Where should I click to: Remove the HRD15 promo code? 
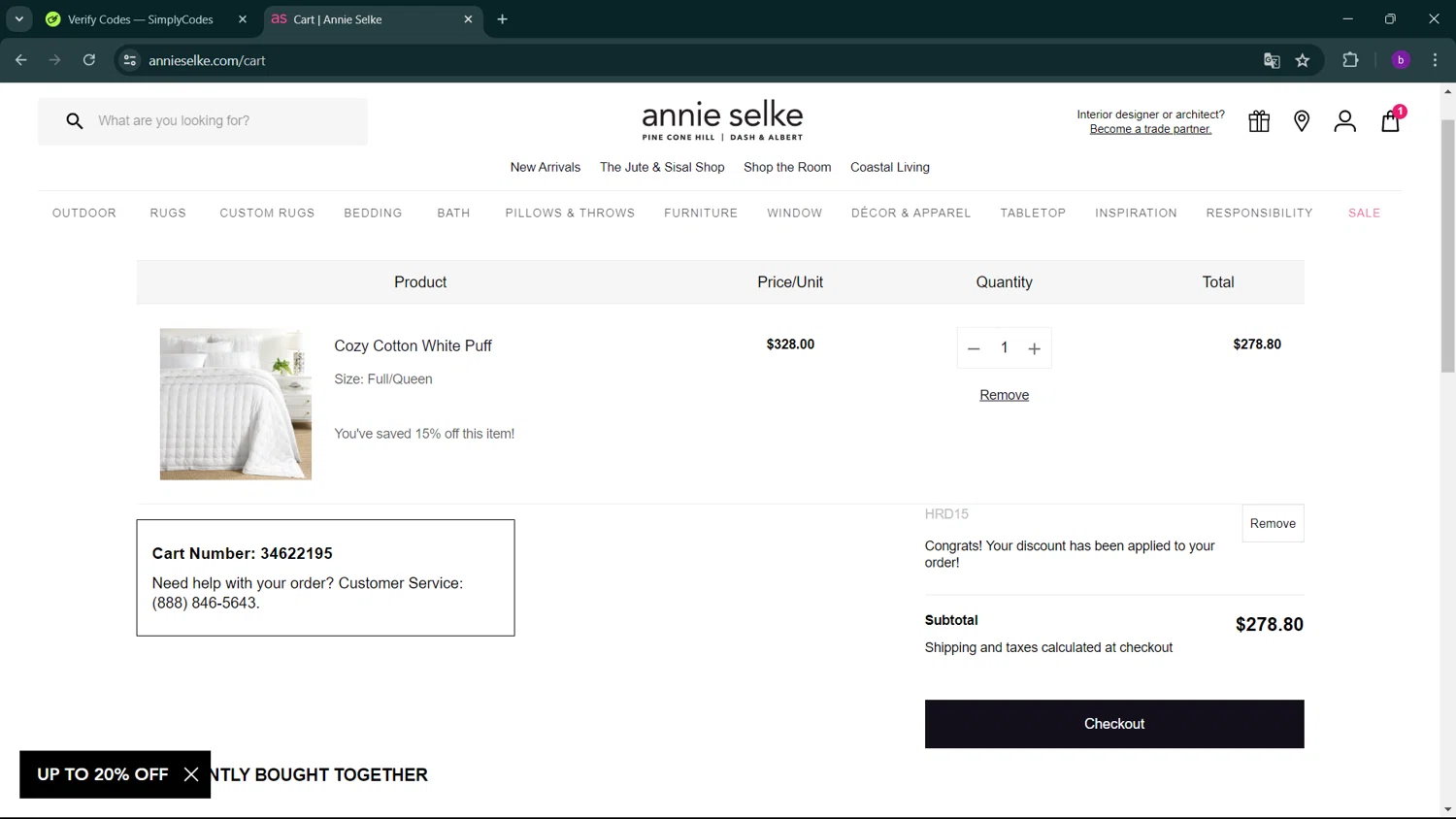(1273, 524)
